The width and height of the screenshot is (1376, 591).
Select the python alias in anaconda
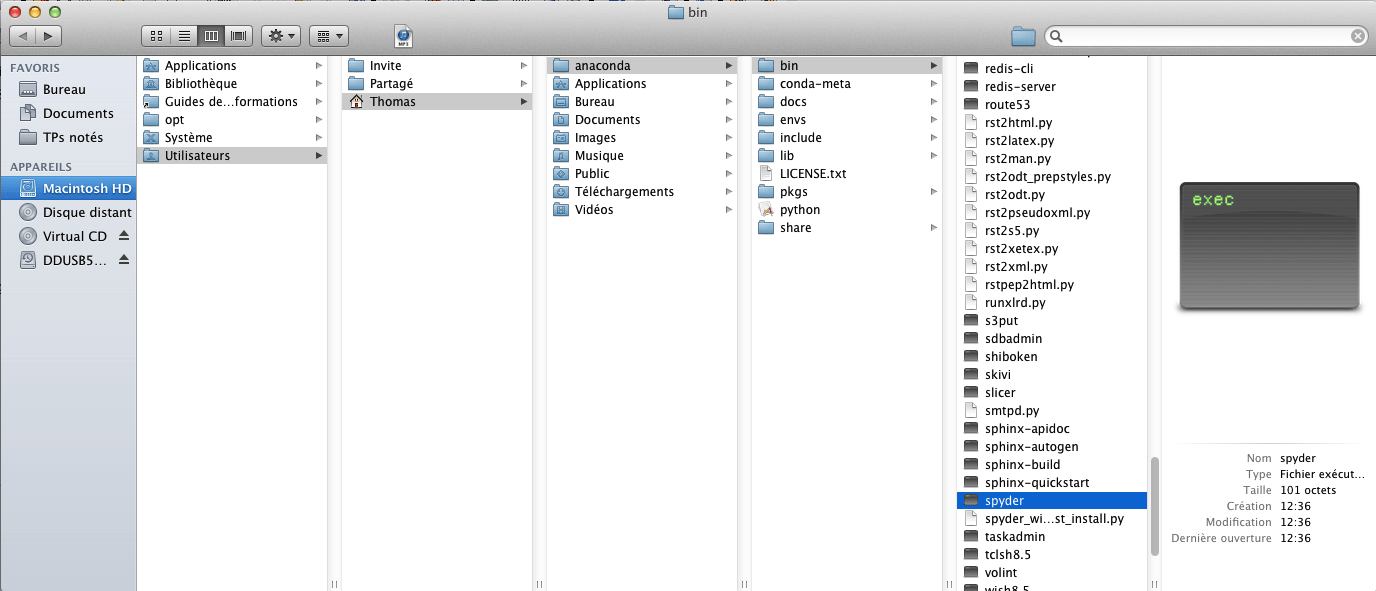(847, 210)
